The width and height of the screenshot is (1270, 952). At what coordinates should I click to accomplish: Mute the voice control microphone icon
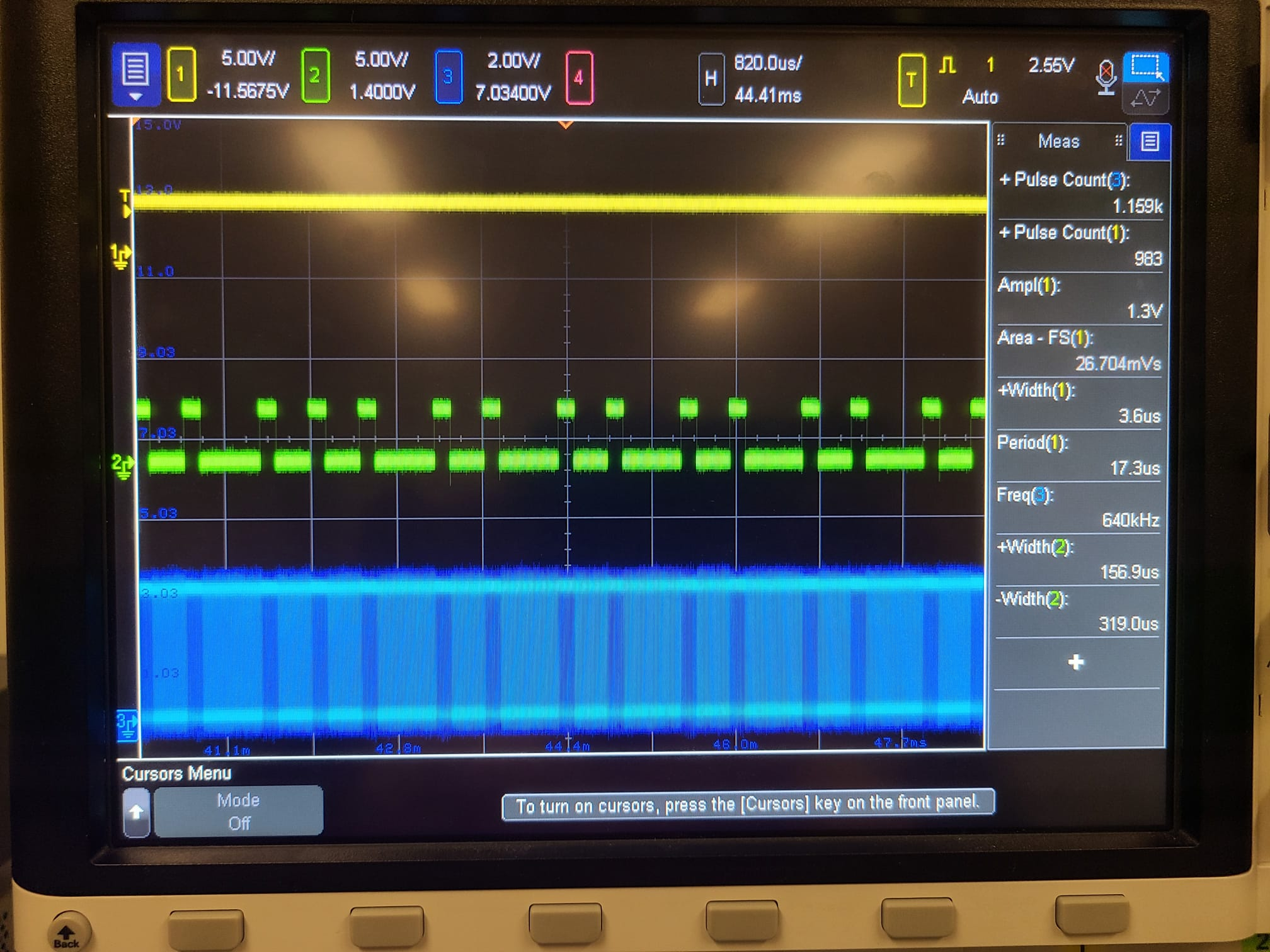pyautogui.click(x=1107, y=76)
